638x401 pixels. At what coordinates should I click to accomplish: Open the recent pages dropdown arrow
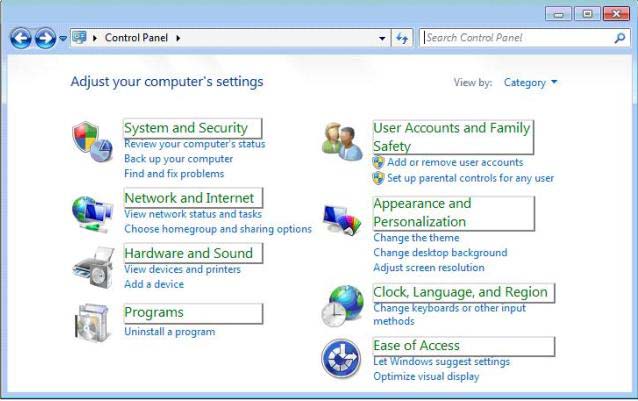63,38
